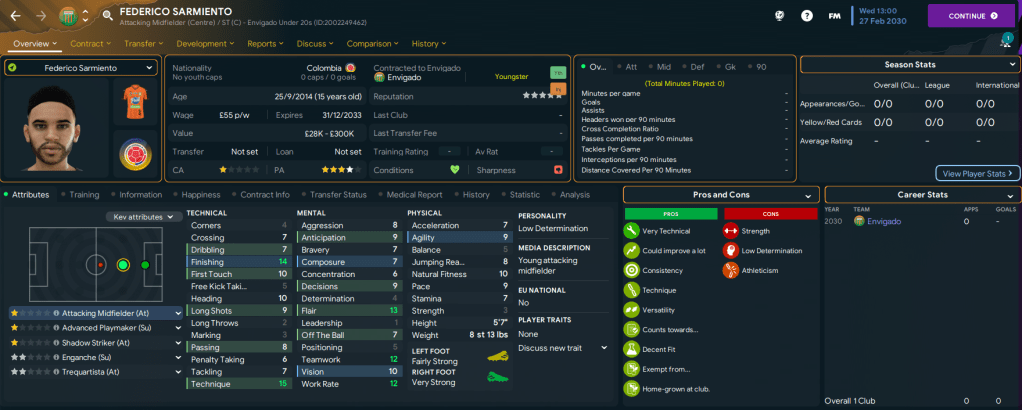Click View Player Stats button

coord(978,173)
